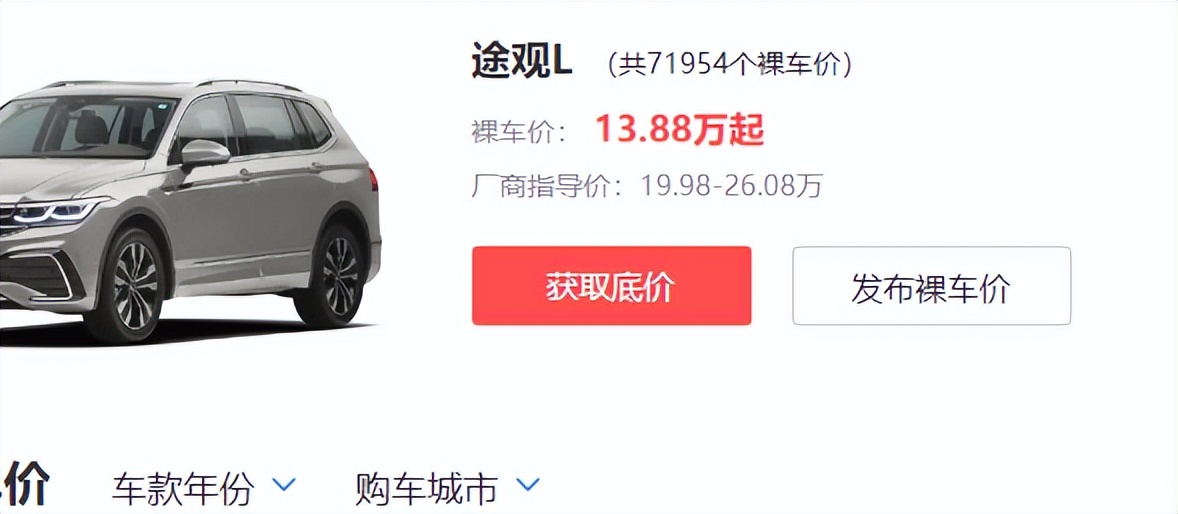Click blue chevron beside 车款年份
The height and width of the screenshot is (514, 1178).
coord(284,485)
